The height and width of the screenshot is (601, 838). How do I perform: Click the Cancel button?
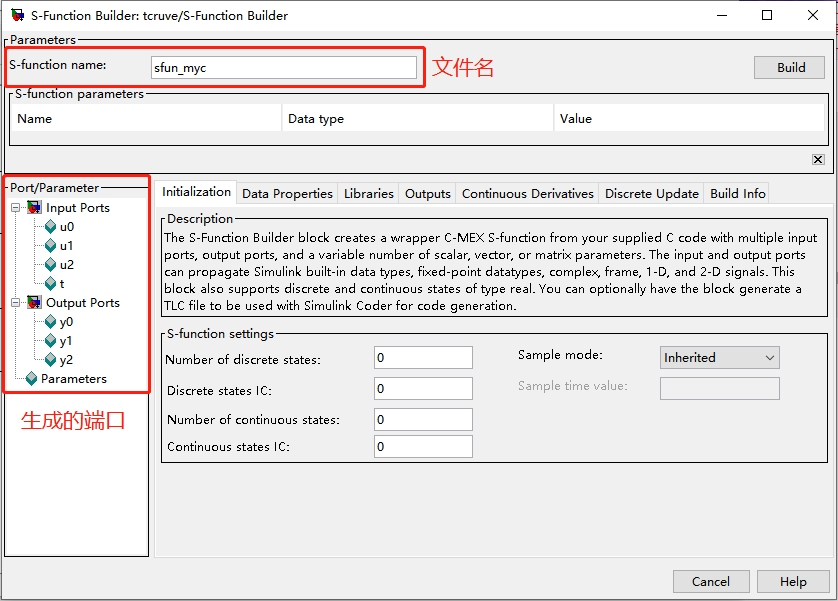(x=711, y=581)
